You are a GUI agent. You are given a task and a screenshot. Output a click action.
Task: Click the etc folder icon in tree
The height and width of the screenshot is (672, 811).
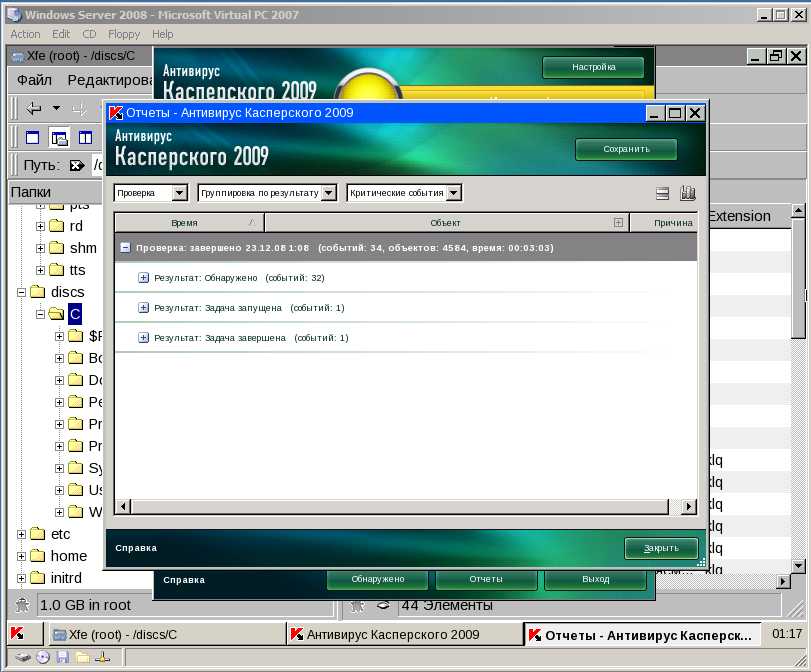tap(37, 534)
